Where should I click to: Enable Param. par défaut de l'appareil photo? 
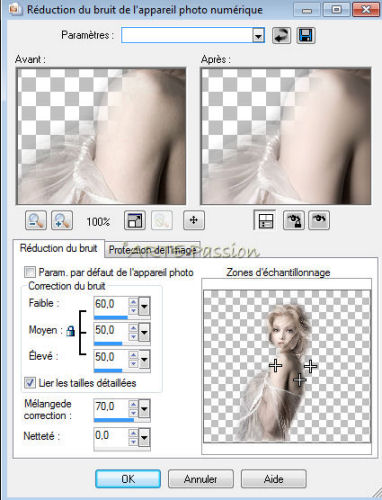tap(30, 272)
